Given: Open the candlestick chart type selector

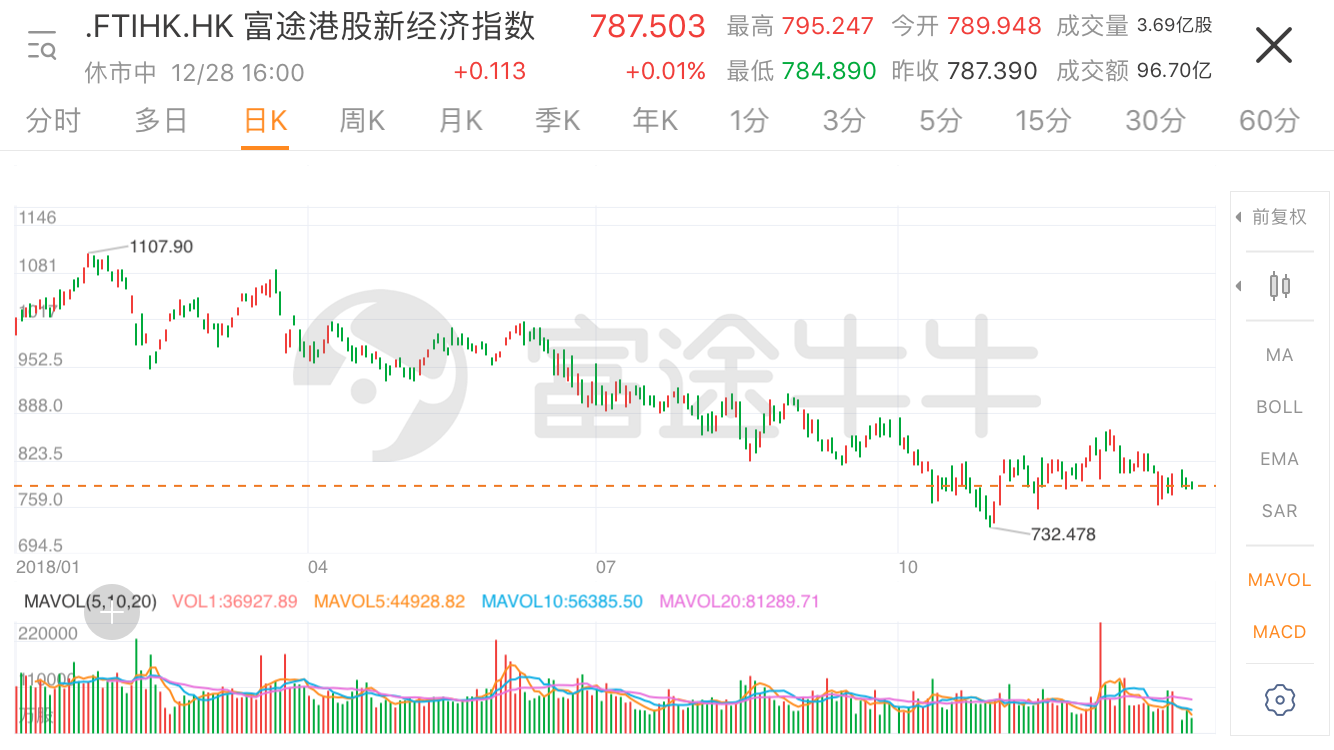Looking at the screenshot, I should click(1279, 286).
